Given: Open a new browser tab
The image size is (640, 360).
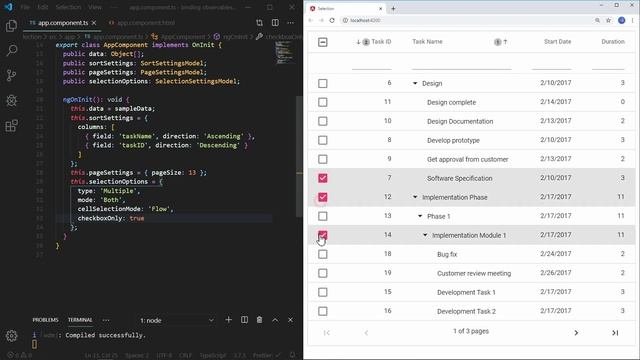Looking at the screenshot, I should coord(393,9).
